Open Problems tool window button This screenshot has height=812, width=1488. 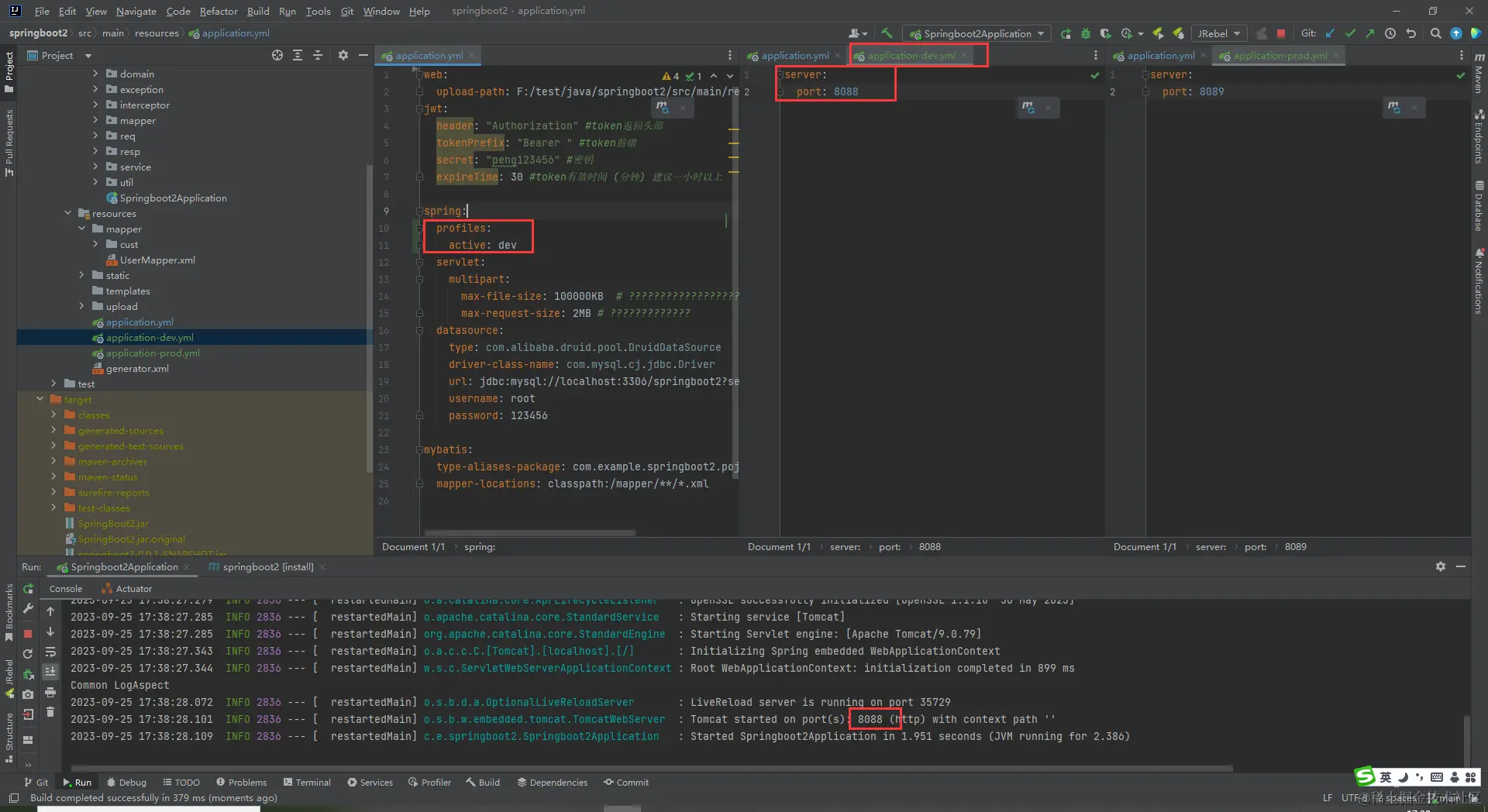(241, 783)
